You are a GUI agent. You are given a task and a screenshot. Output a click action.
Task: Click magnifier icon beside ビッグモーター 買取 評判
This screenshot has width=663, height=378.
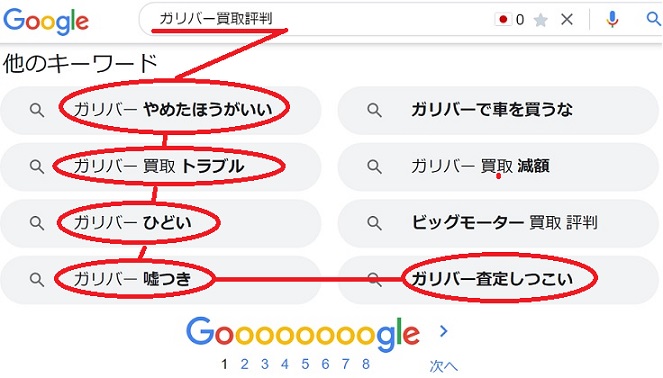click(374, 223)
